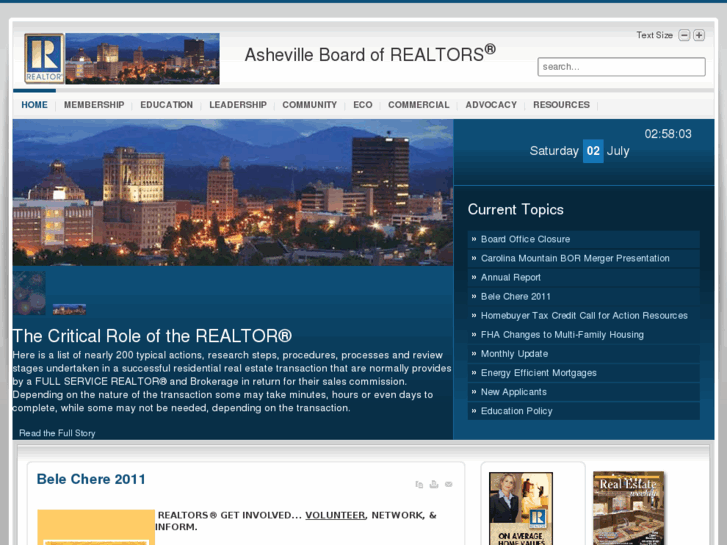727x545 pixels.
Task: Open the Monthly Update topic
Action: (x=584, y=354)
